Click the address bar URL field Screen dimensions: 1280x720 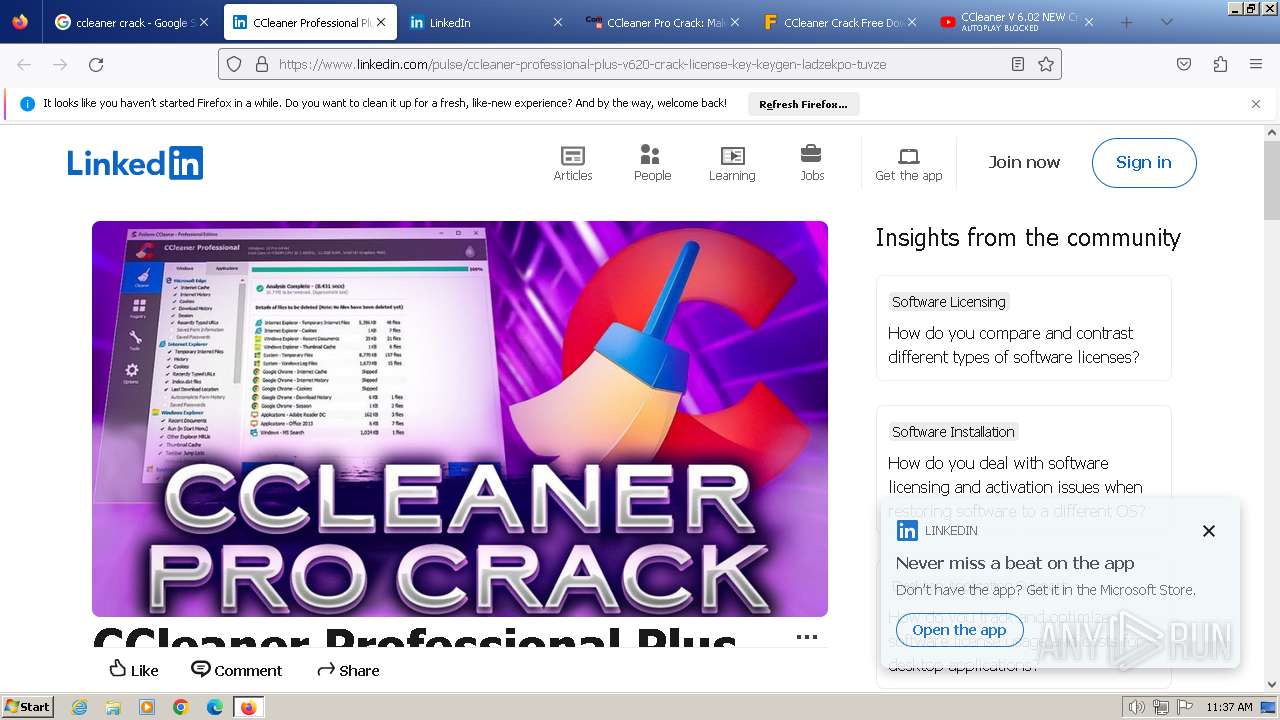click(x=640, y=64)
